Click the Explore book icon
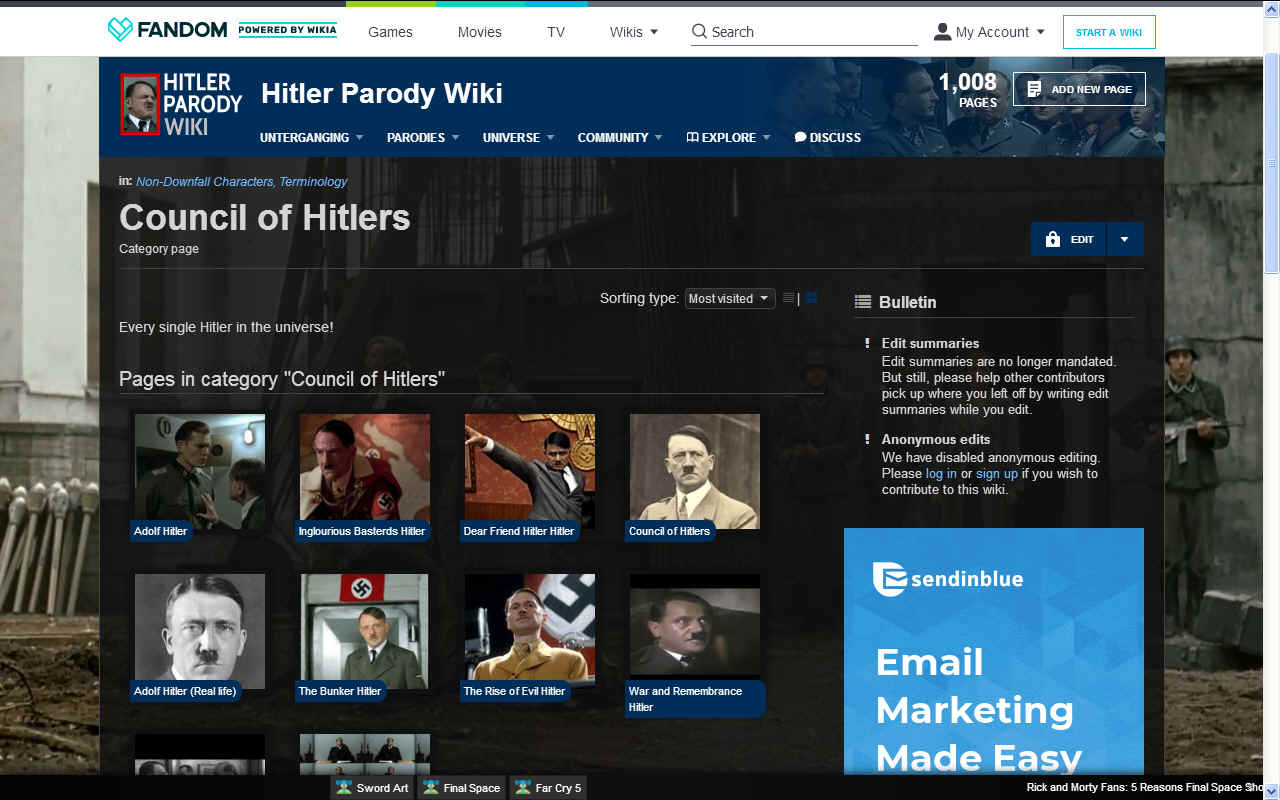The width and height of the screenshot is (1280, 800). coord(692,137)
